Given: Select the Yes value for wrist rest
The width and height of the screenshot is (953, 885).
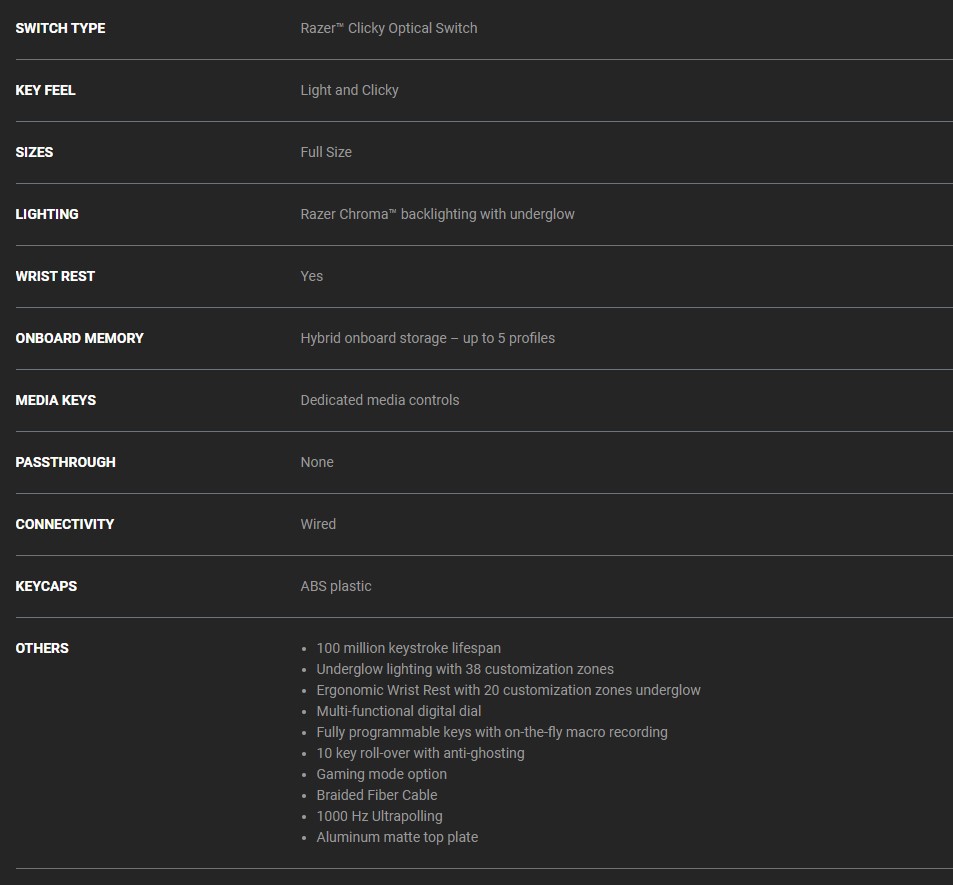Looking at the screenshot, I should coord(312,276).
